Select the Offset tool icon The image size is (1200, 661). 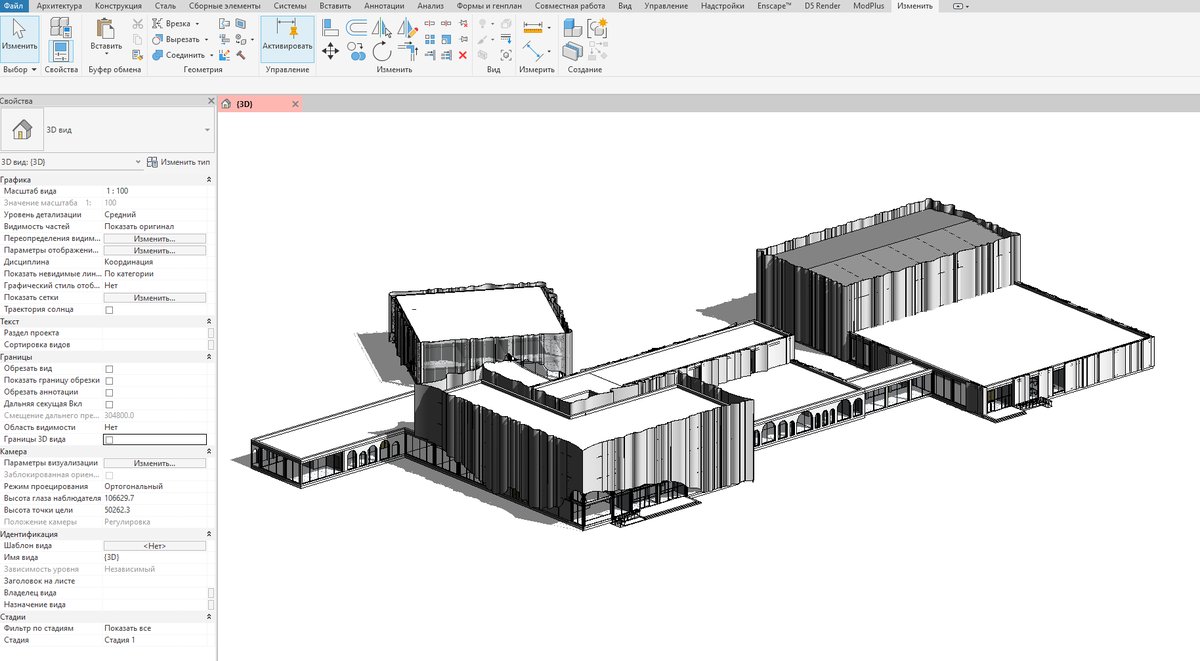point(358,26)
